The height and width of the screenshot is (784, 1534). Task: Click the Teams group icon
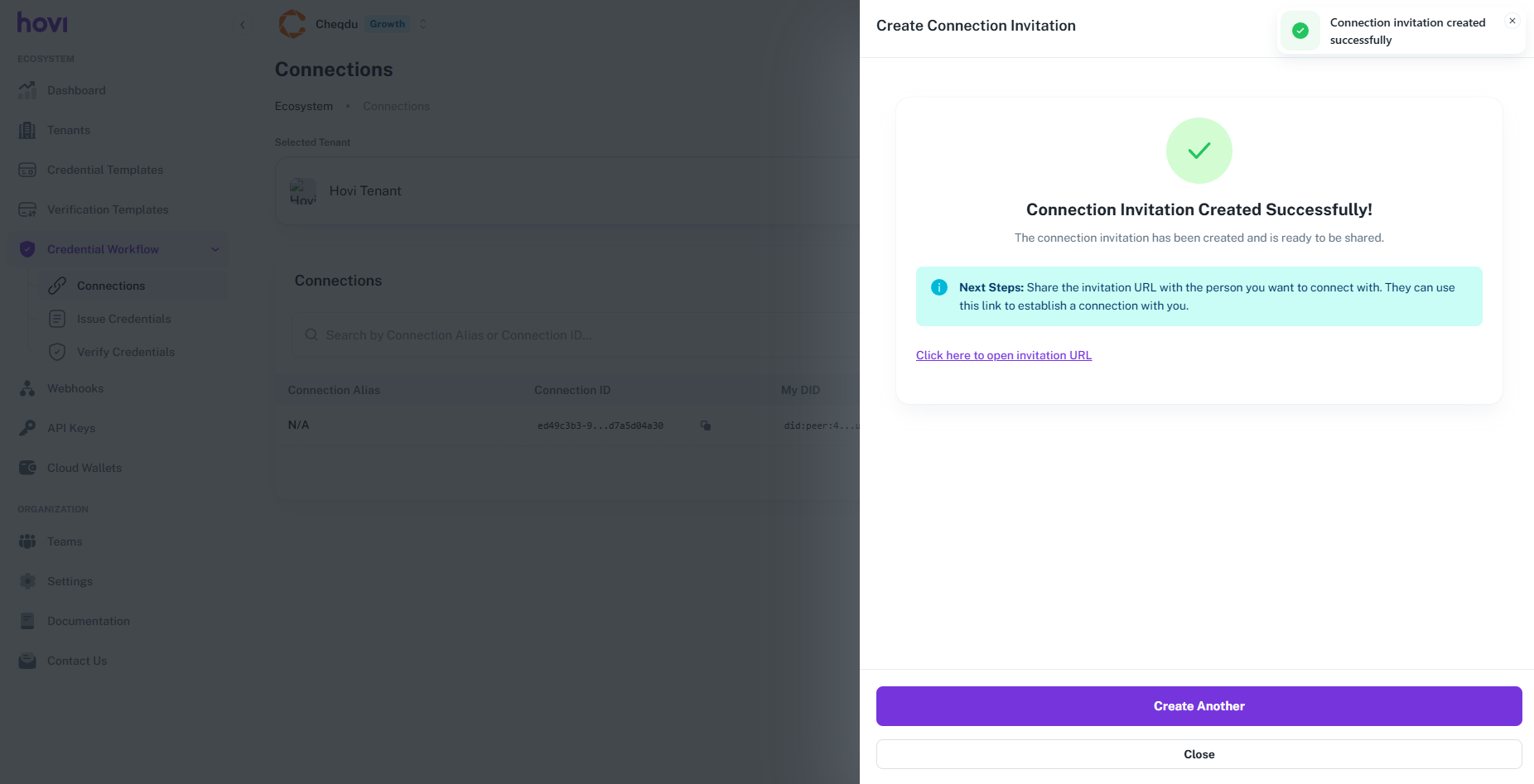pos(27,541)
